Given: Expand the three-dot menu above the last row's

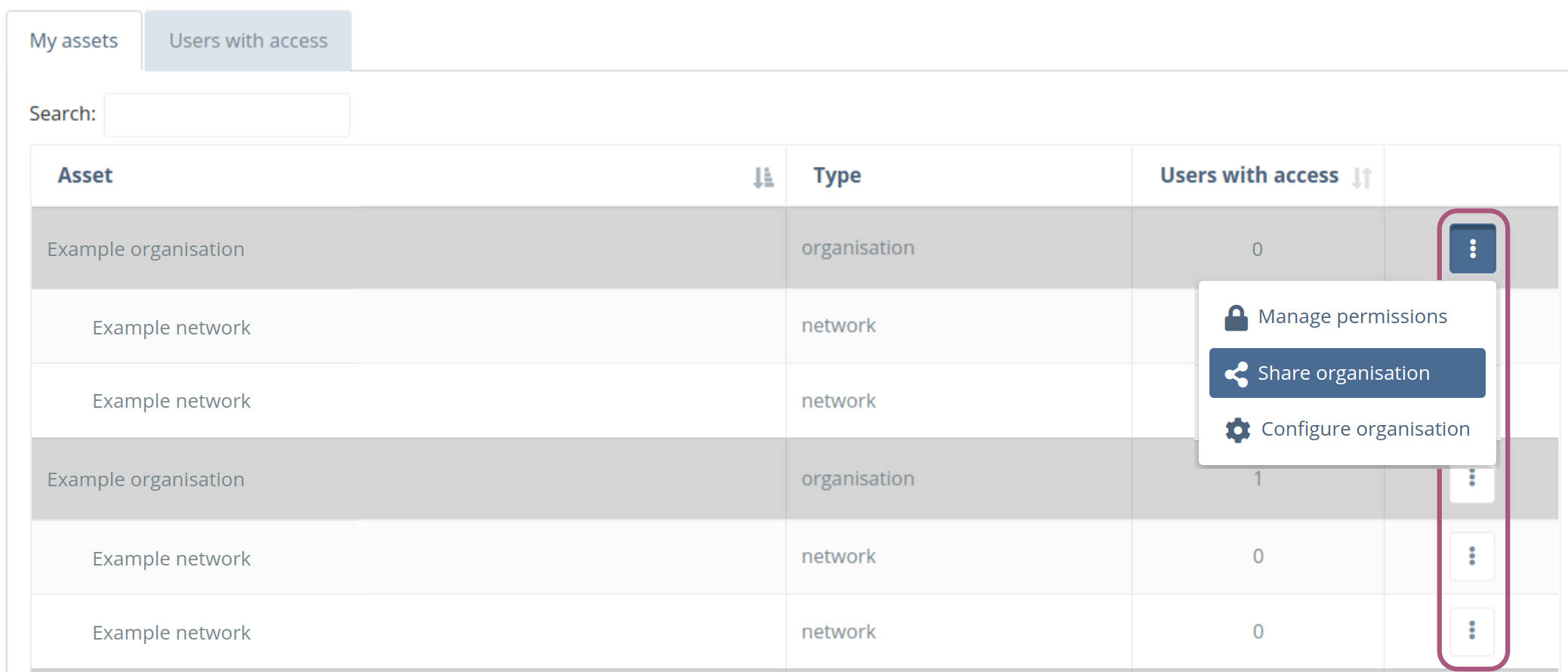Looking at the screenshot, I should click(1471, 556).
